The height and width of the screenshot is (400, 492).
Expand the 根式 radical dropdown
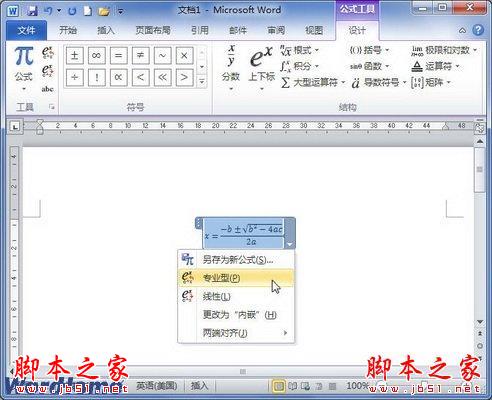(300, 50)
